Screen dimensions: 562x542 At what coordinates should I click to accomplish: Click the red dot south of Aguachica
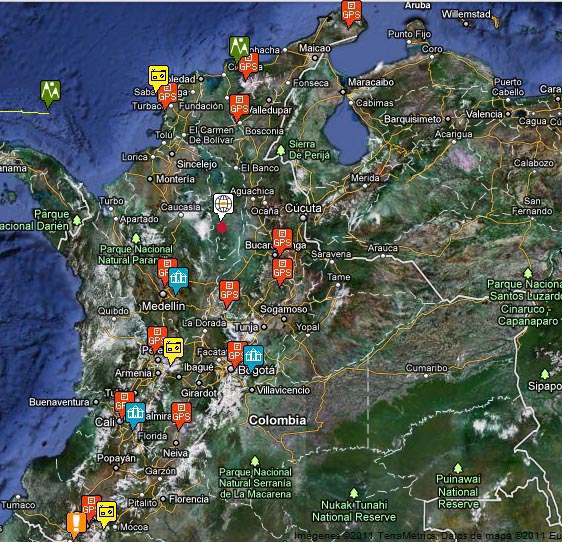coord(222,227)
